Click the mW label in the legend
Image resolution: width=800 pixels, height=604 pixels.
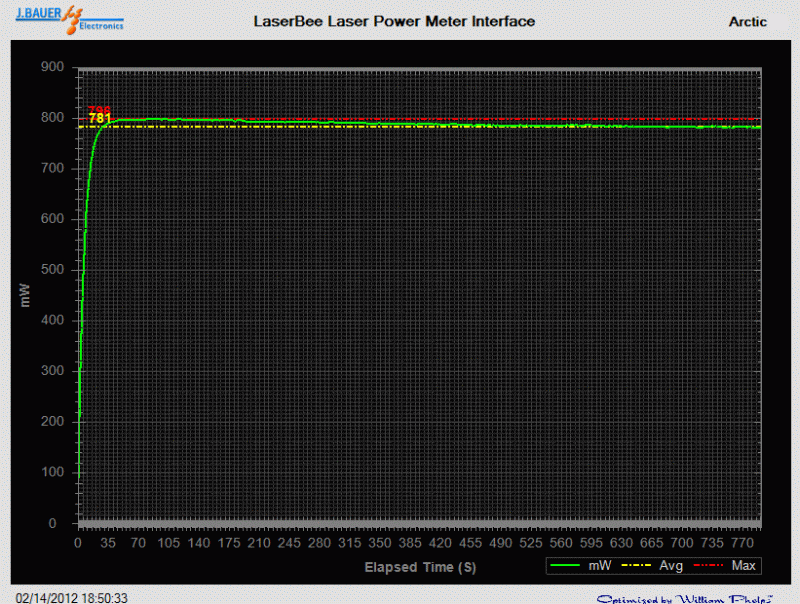[600, 566]
